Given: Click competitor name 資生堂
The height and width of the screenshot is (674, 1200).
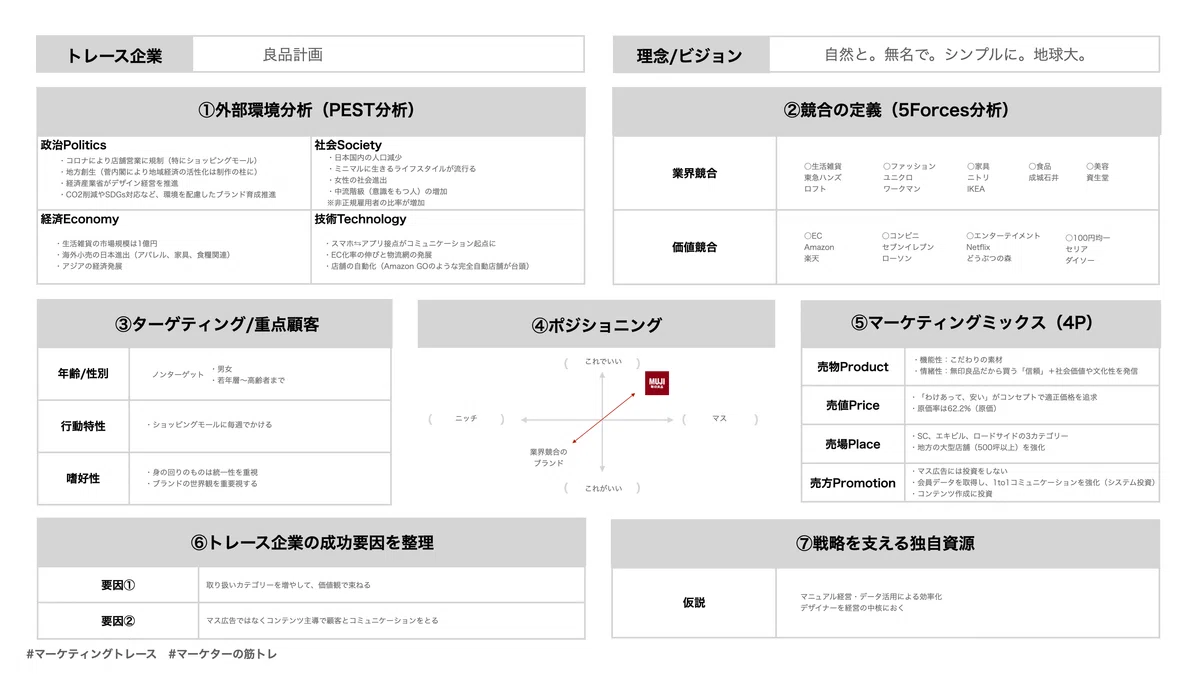Looking at the screenshot, I should click(1097, 177).
